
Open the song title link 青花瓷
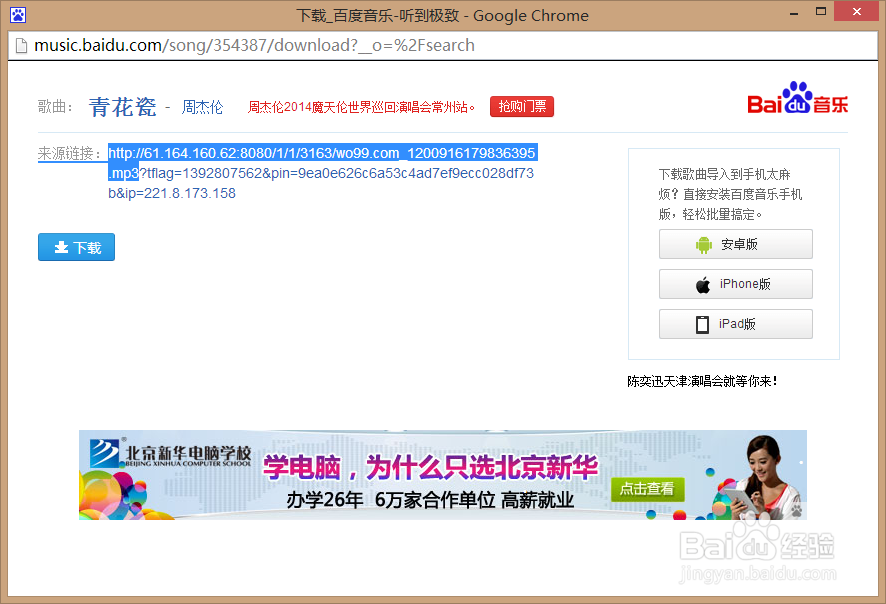click(122, 107)
